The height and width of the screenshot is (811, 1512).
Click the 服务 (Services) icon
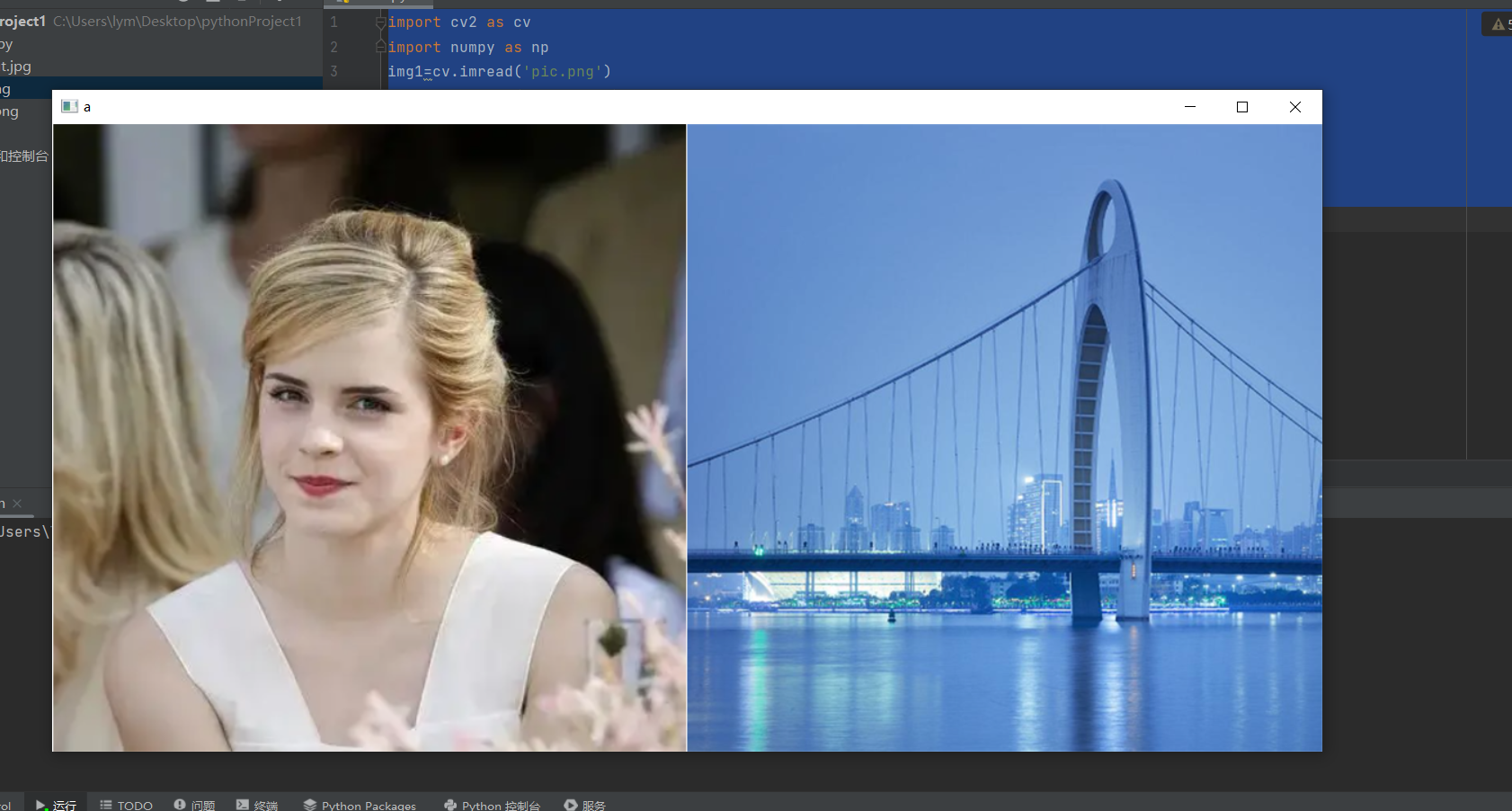click(x=571, y=805)
